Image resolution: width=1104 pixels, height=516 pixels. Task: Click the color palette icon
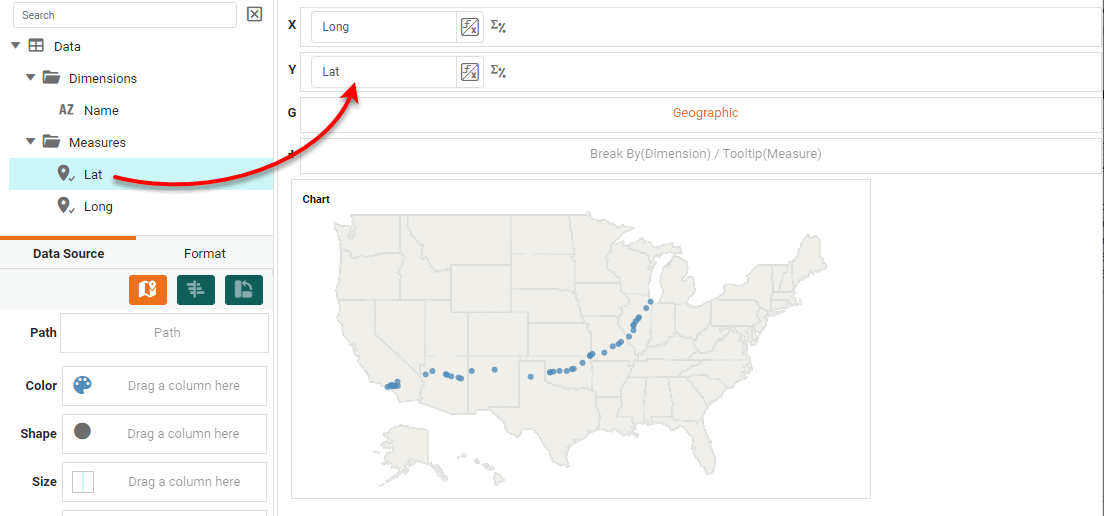click(x=83, y=385)
